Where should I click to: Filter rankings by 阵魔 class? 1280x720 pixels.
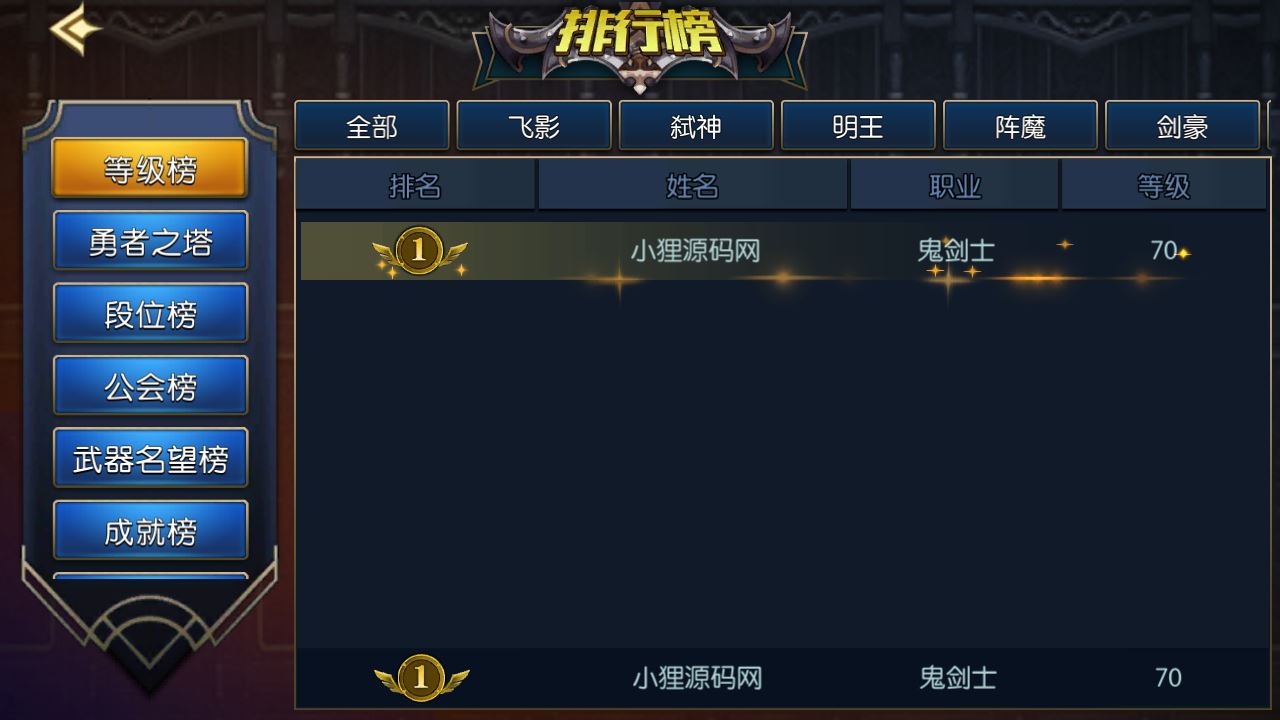click(1020, 126)
